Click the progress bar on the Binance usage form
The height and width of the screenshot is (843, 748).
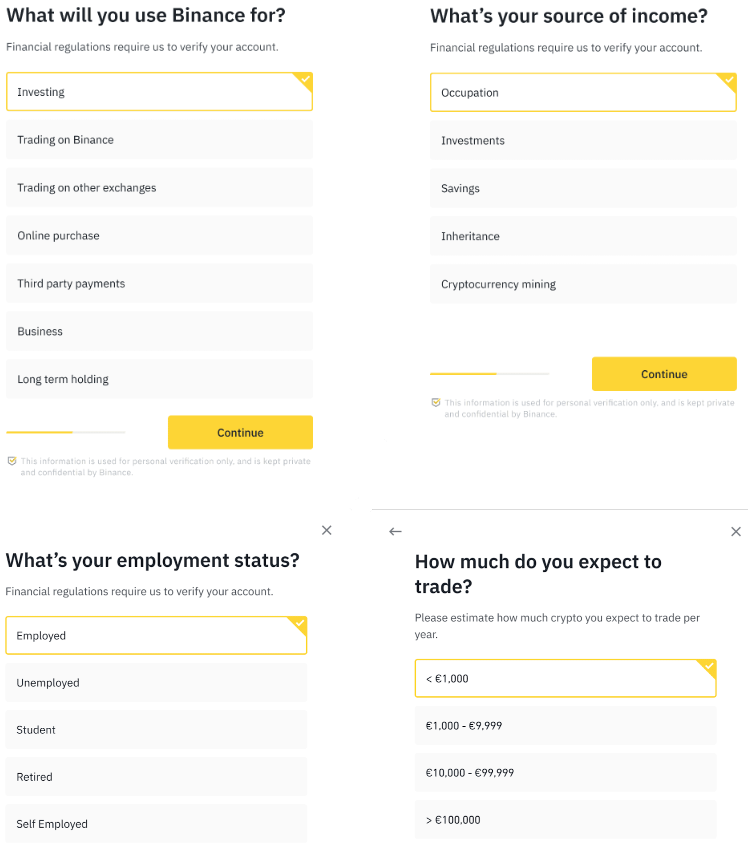tap(66, 432)
